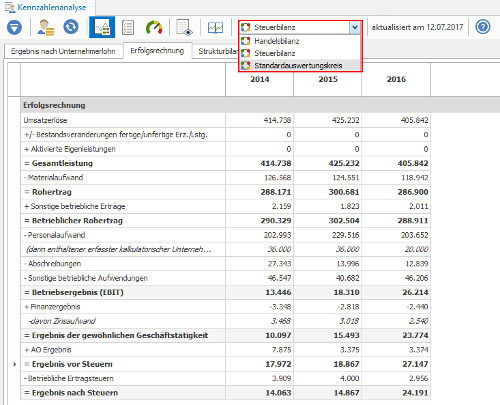Click the 2015 column header
This screenshot has width=500, height=405.
click(328, 79)
